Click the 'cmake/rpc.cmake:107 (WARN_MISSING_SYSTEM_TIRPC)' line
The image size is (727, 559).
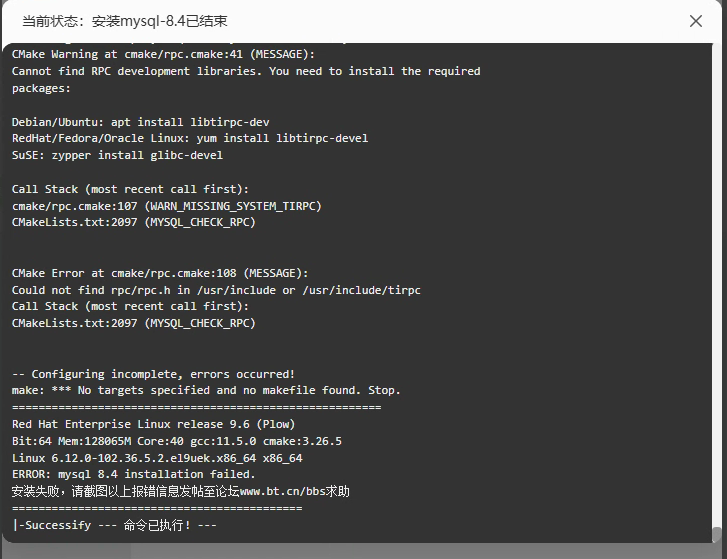[x=166, y=206]
